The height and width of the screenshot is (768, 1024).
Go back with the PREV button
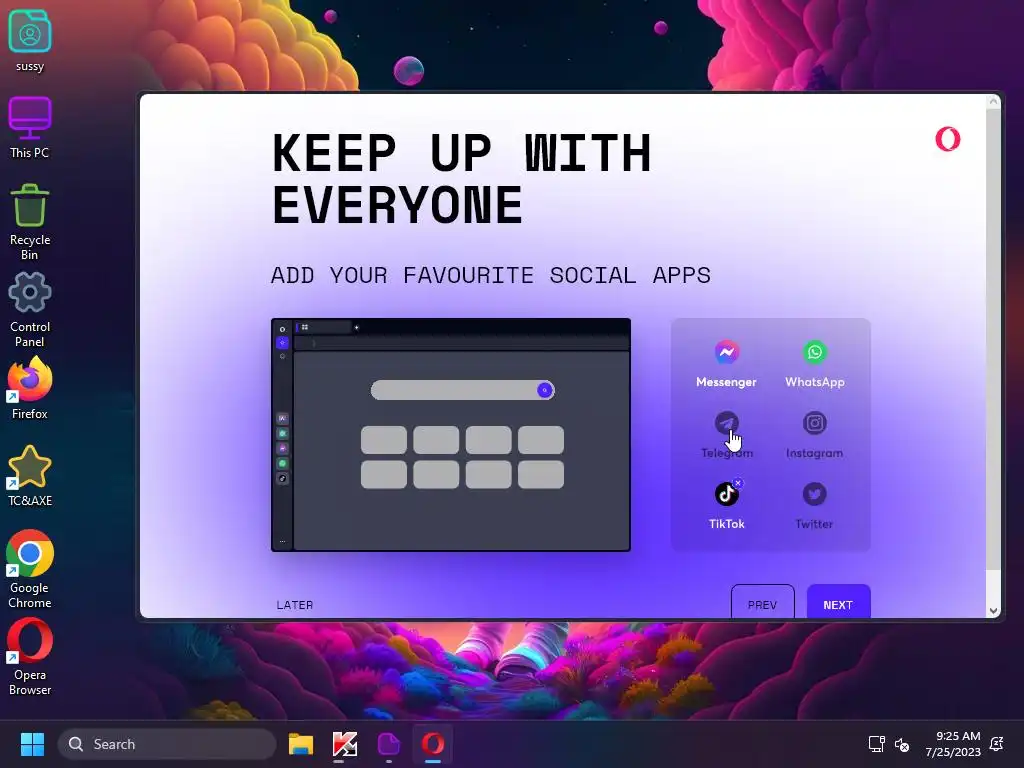point(763,601)
